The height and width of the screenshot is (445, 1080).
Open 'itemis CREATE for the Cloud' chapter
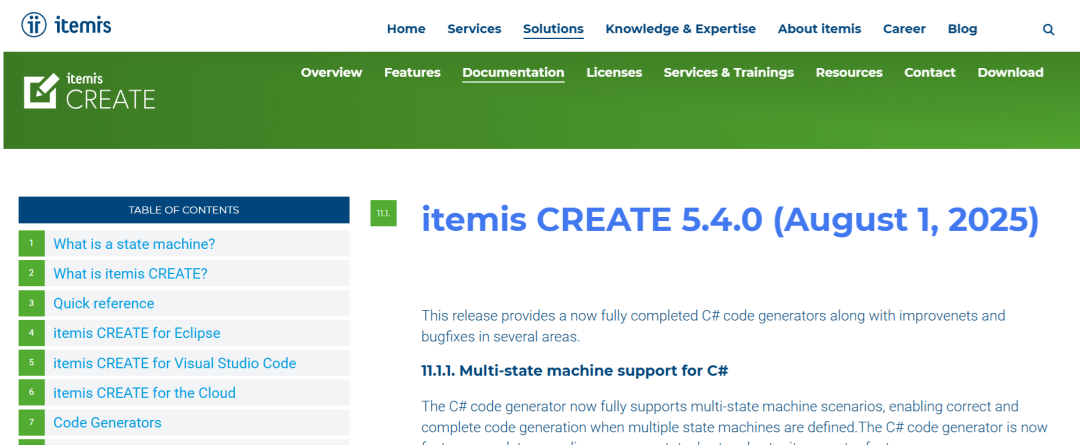click(x=144, y=393)
